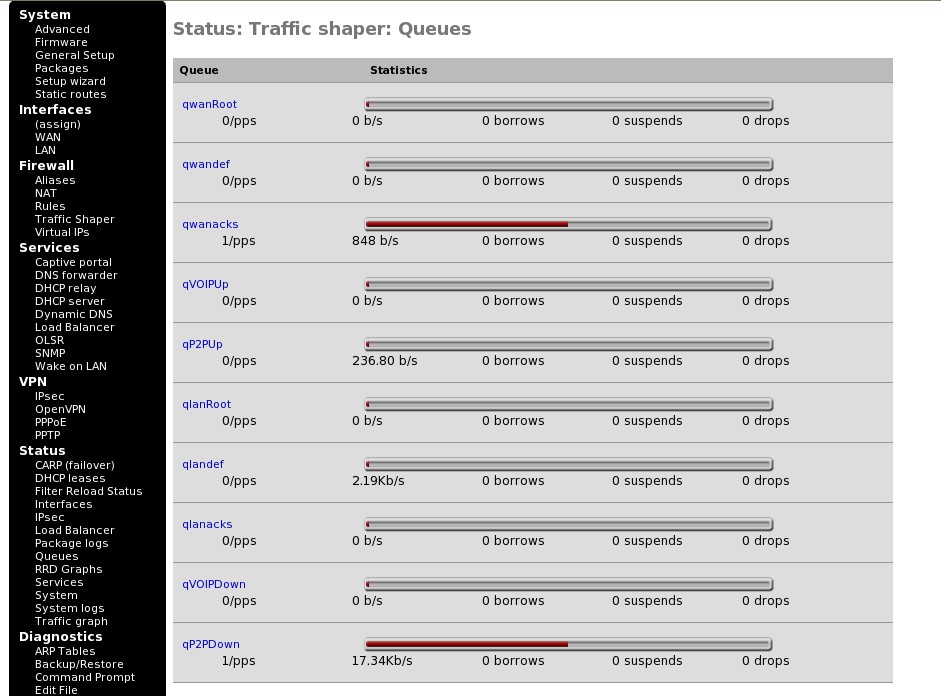This screenshot has width=941, height=696.
Task: Go to Backup/Restore diagnostics page
Action: coord(79,664)
